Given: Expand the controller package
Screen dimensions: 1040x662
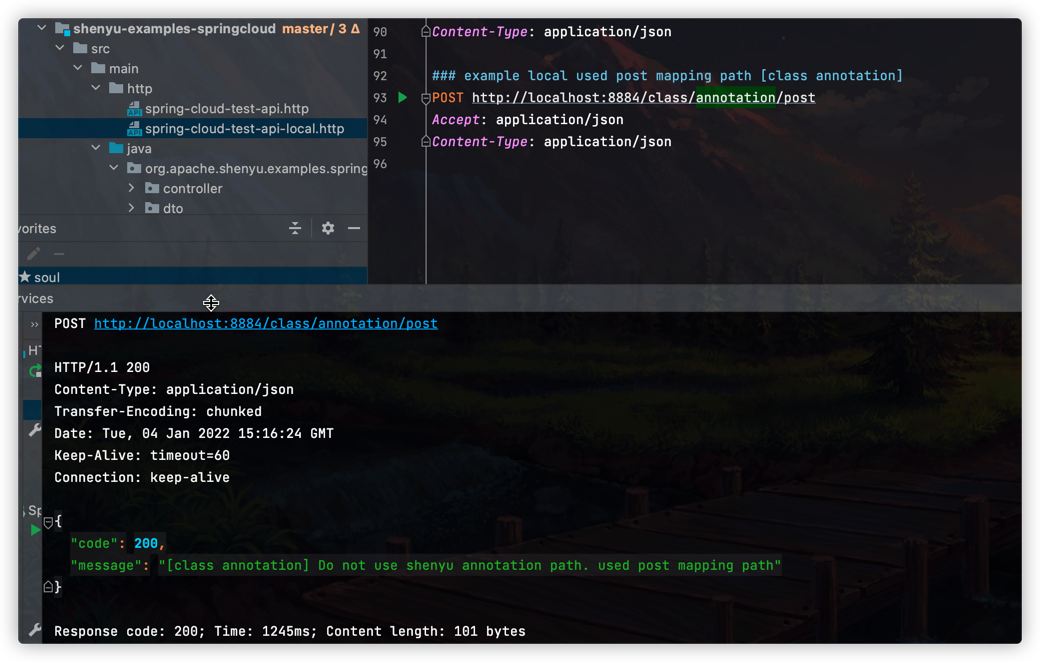Looking at the screenshot, I should tap(132, 188).
